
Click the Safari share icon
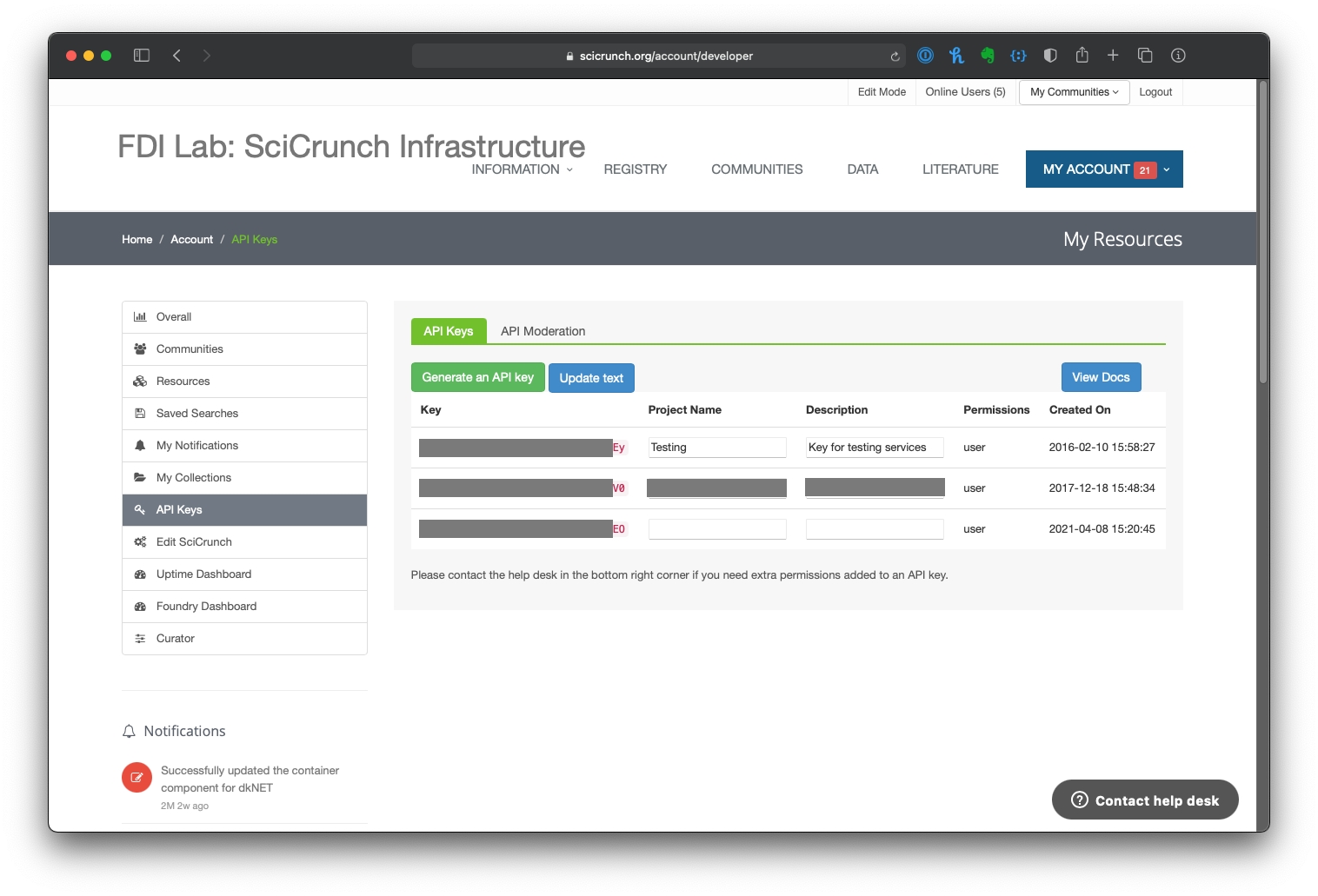(1082, 56)
